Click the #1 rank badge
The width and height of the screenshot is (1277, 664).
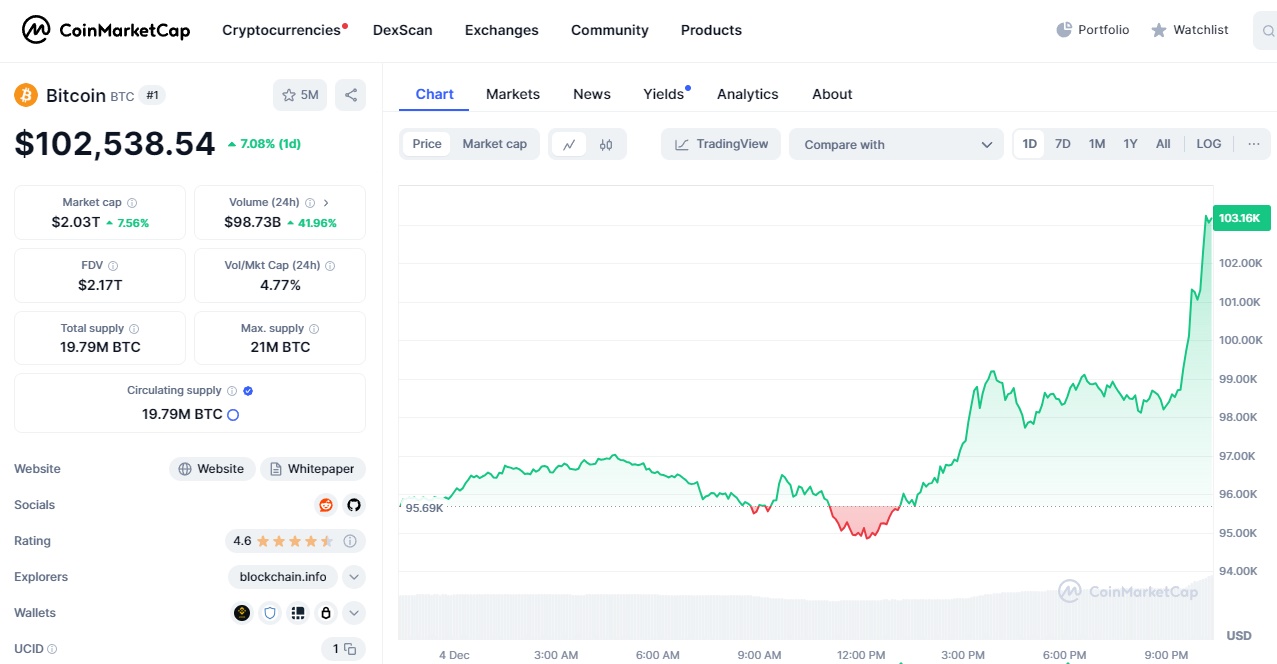pos(153,95)
